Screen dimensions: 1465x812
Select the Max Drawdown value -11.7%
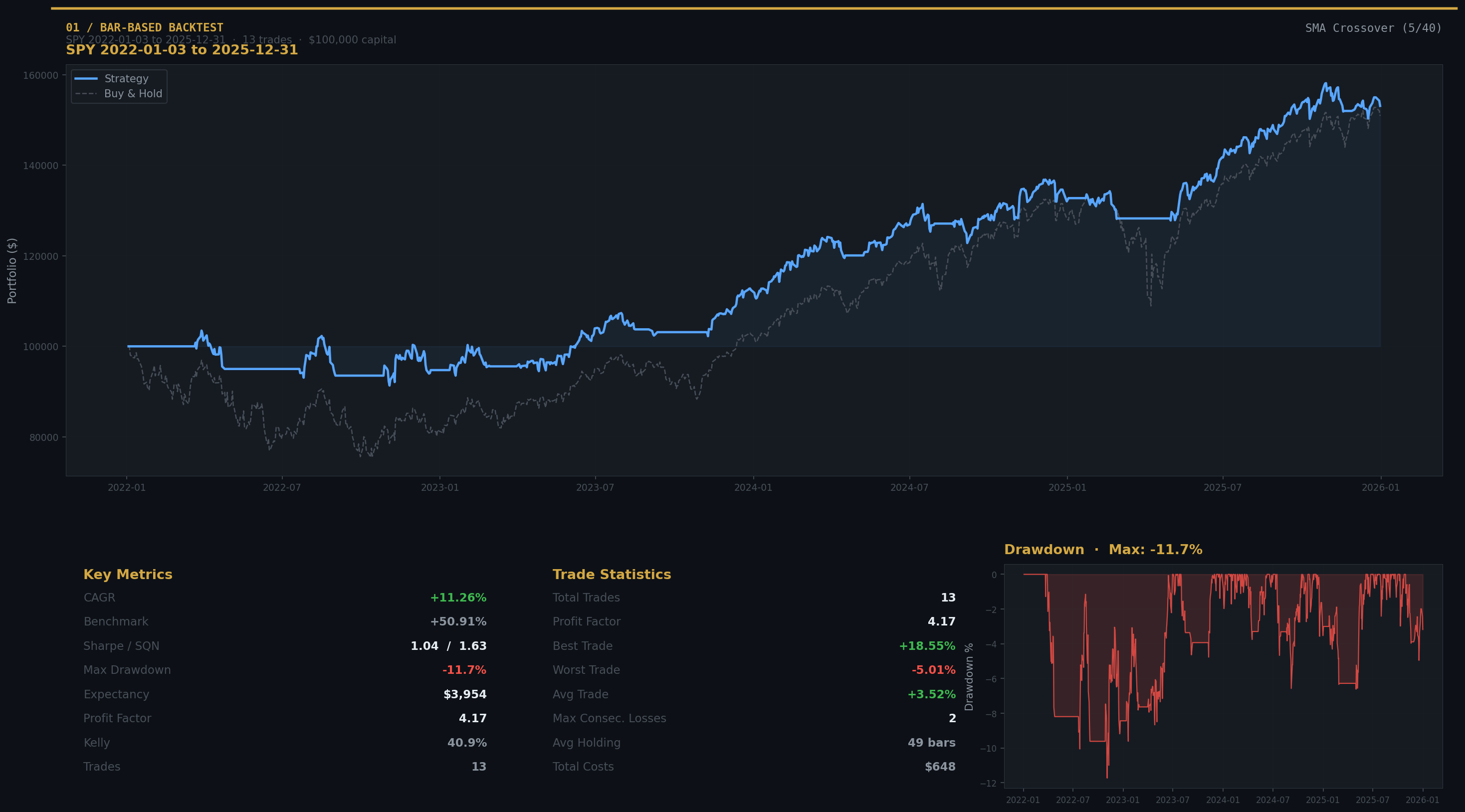tap(464, 670)
